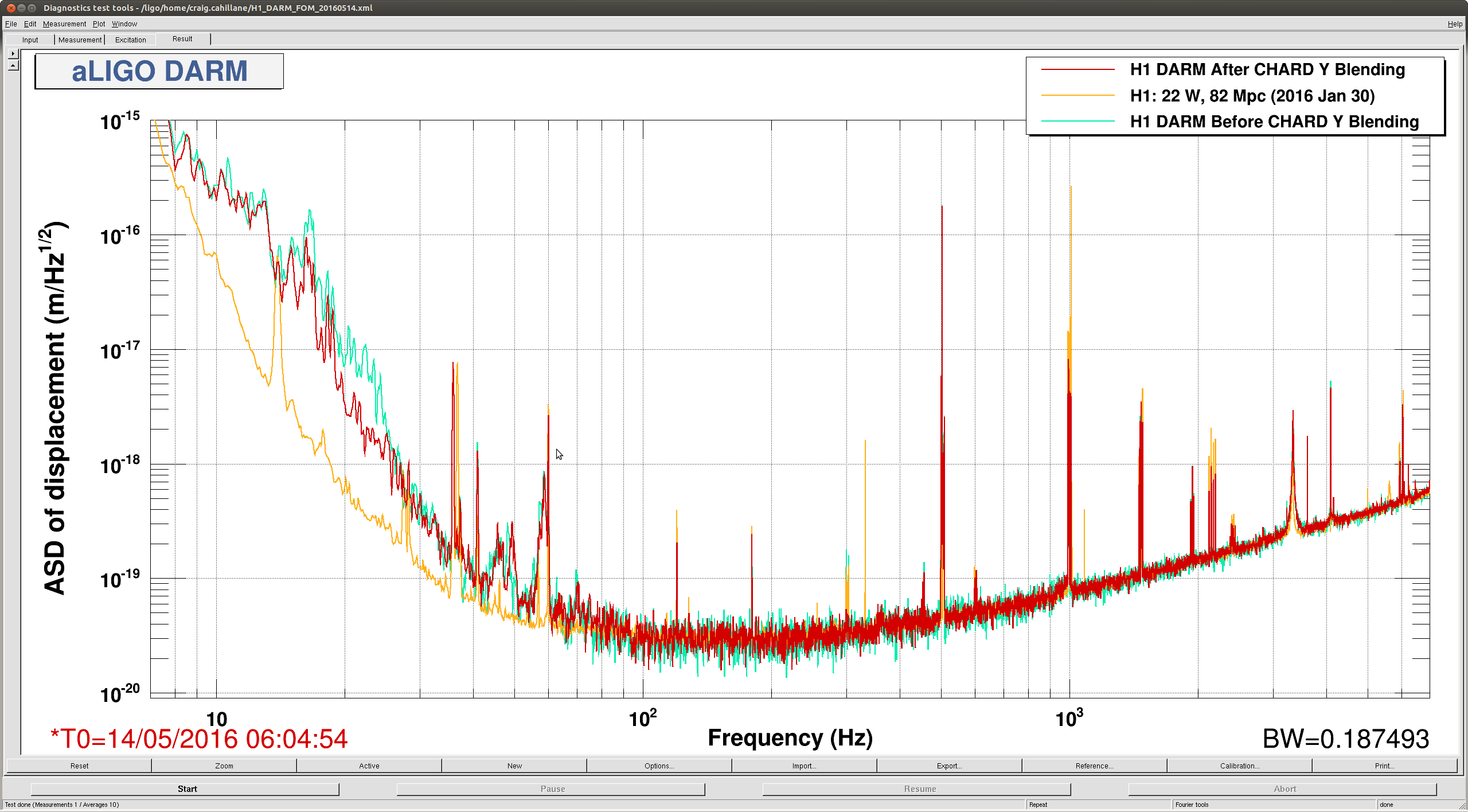Start the measurement

pyautogui.click(x=185, y=789)
